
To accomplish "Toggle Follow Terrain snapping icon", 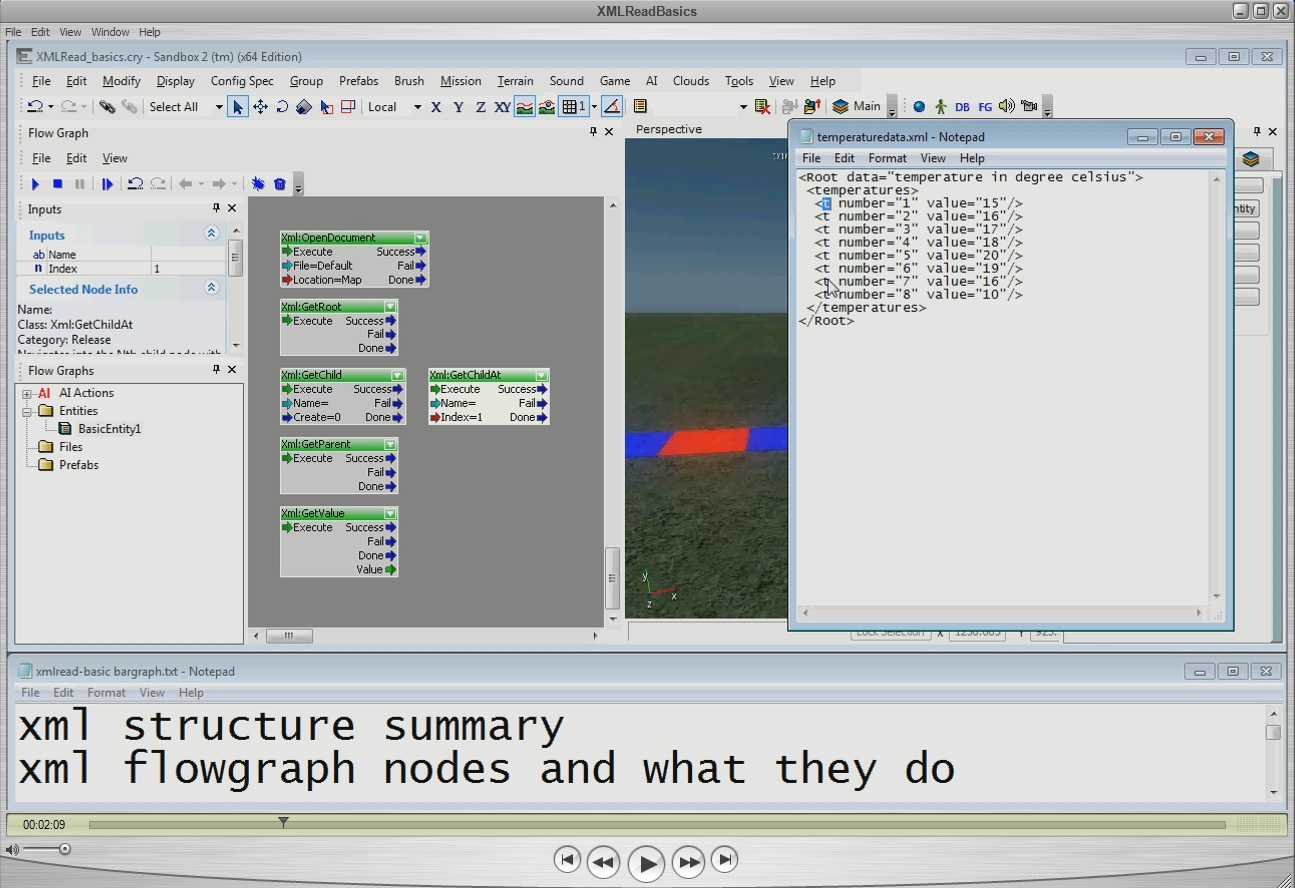I will pyautogui.click(x=524, y=107).
